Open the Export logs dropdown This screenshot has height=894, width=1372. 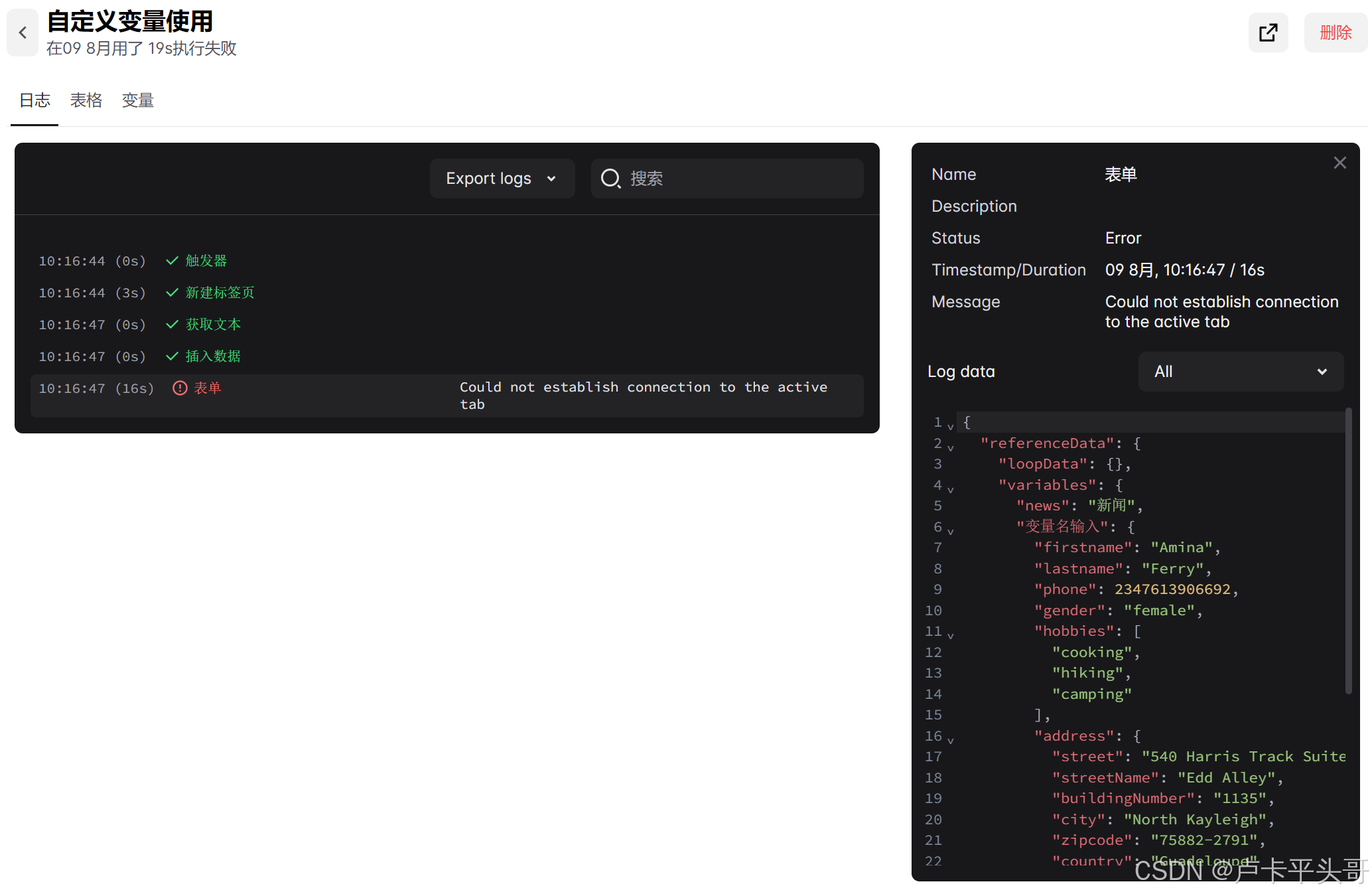tap(502, 179)
